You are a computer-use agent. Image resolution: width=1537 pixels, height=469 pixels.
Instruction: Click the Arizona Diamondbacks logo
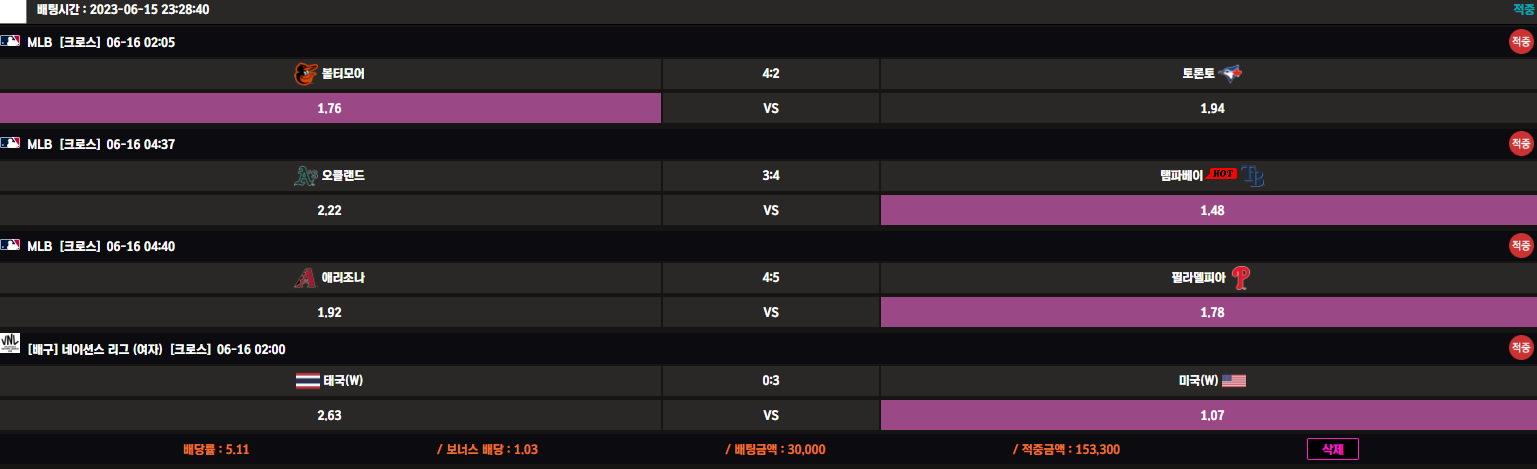coord(305,278)
